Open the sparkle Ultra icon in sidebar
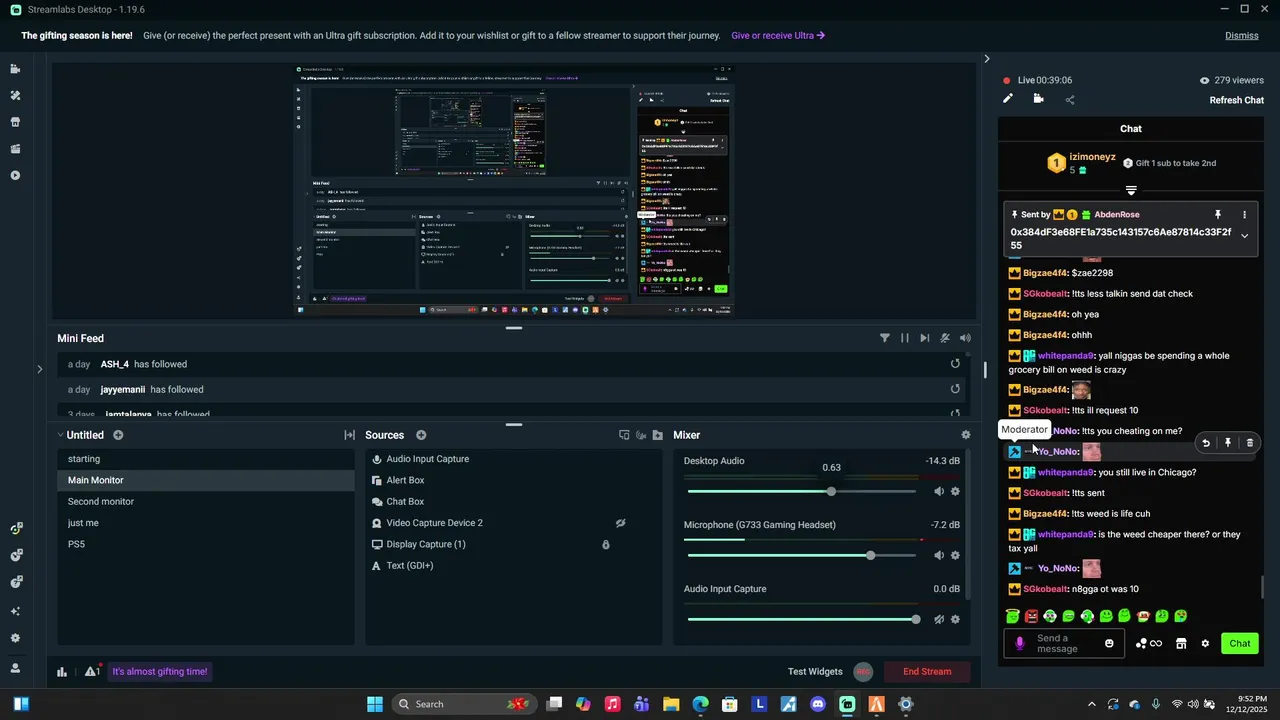 tap(15, 611)
